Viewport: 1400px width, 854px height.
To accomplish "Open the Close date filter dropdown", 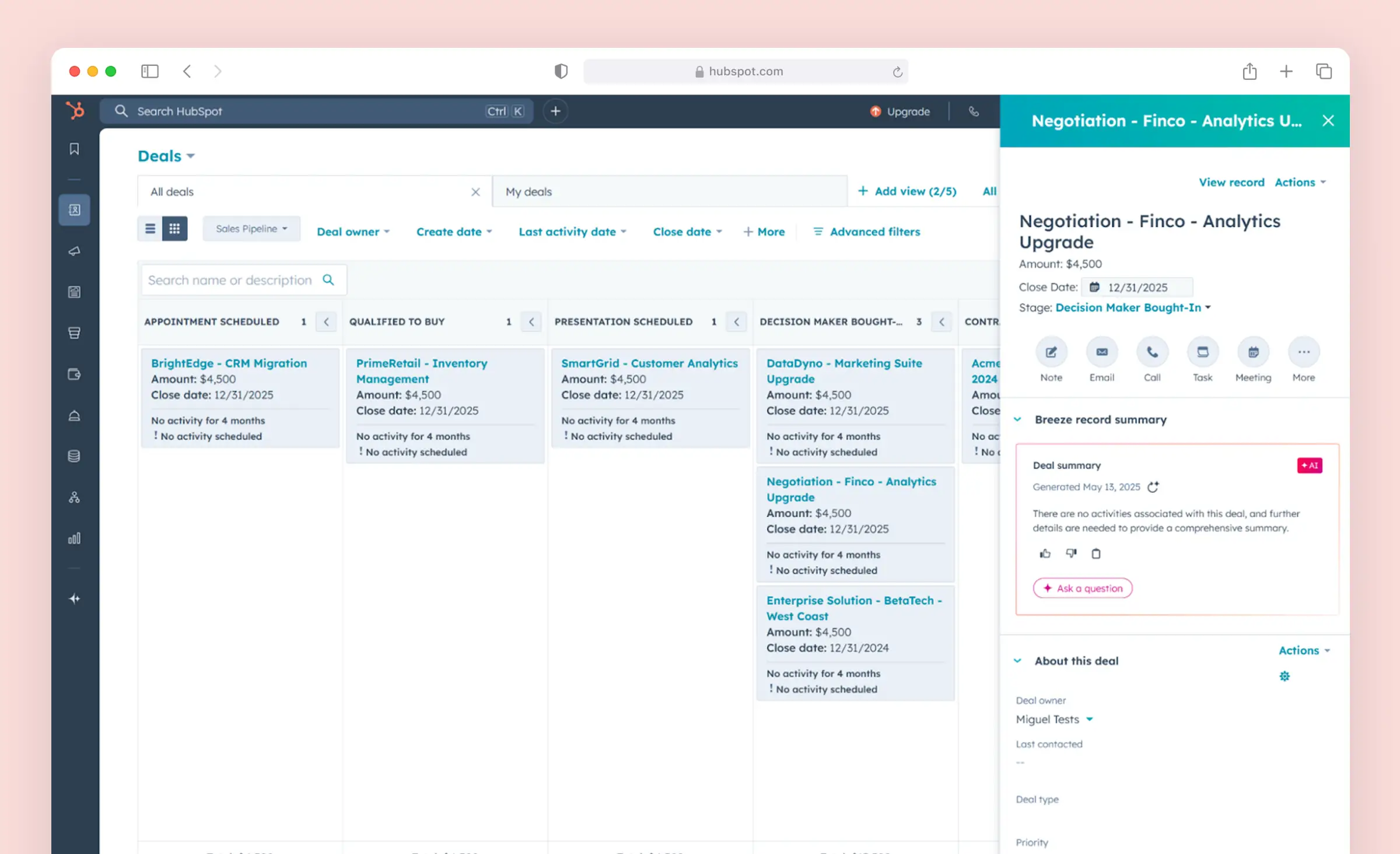I will coord(688,232).
